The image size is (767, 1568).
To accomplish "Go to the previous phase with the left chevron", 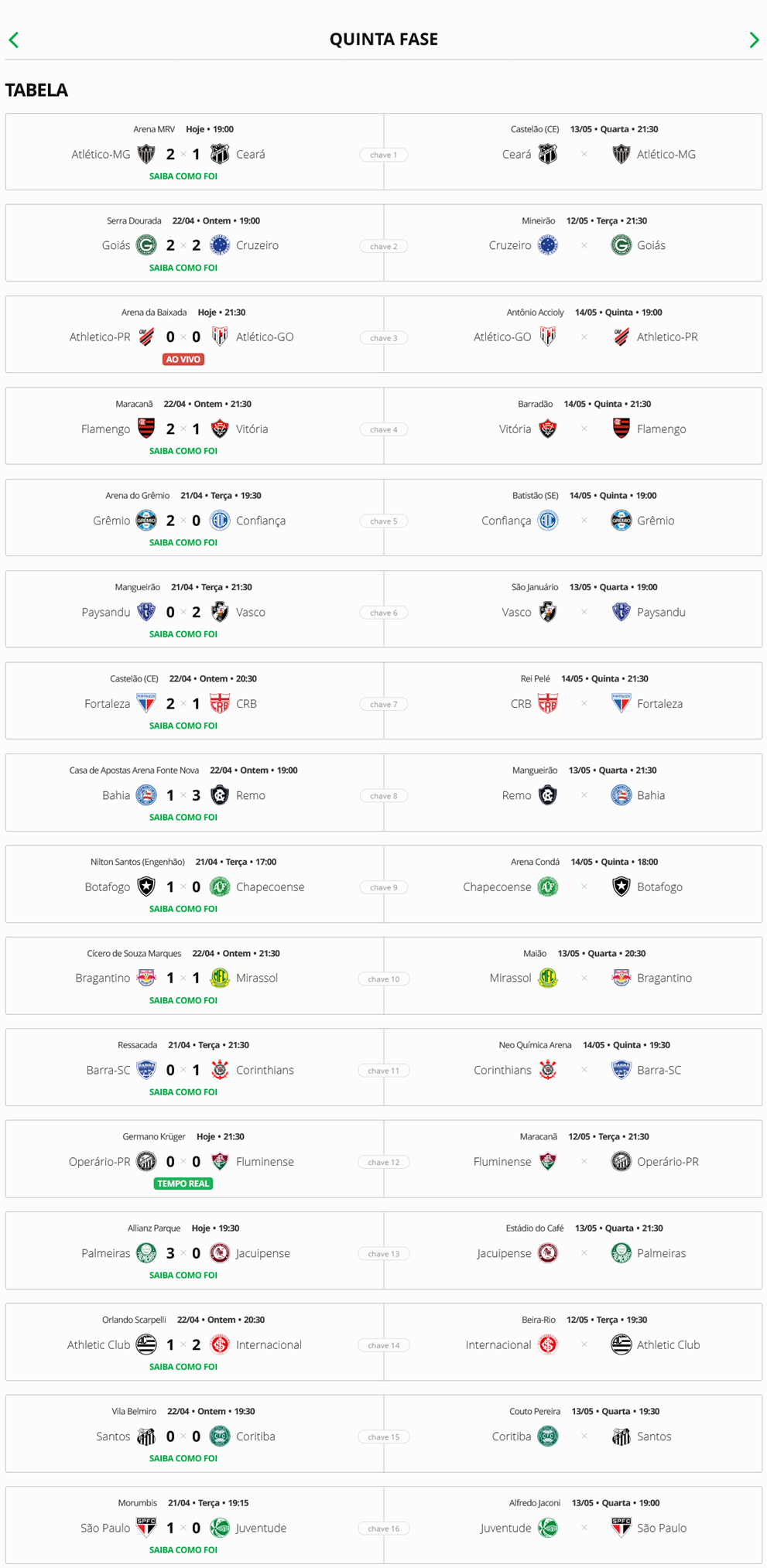I will pyautogui.click(x=12, y=39).
